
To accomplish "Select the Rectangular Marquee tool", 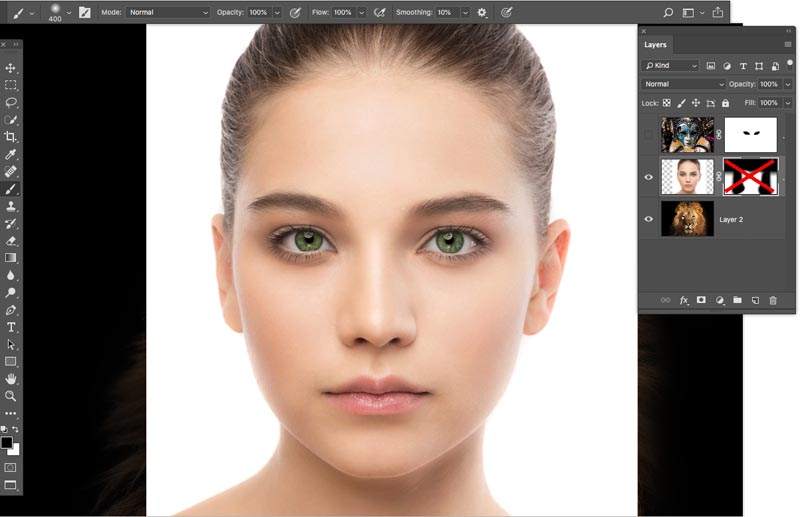I will pyautogui.click(x=10, y=85).
